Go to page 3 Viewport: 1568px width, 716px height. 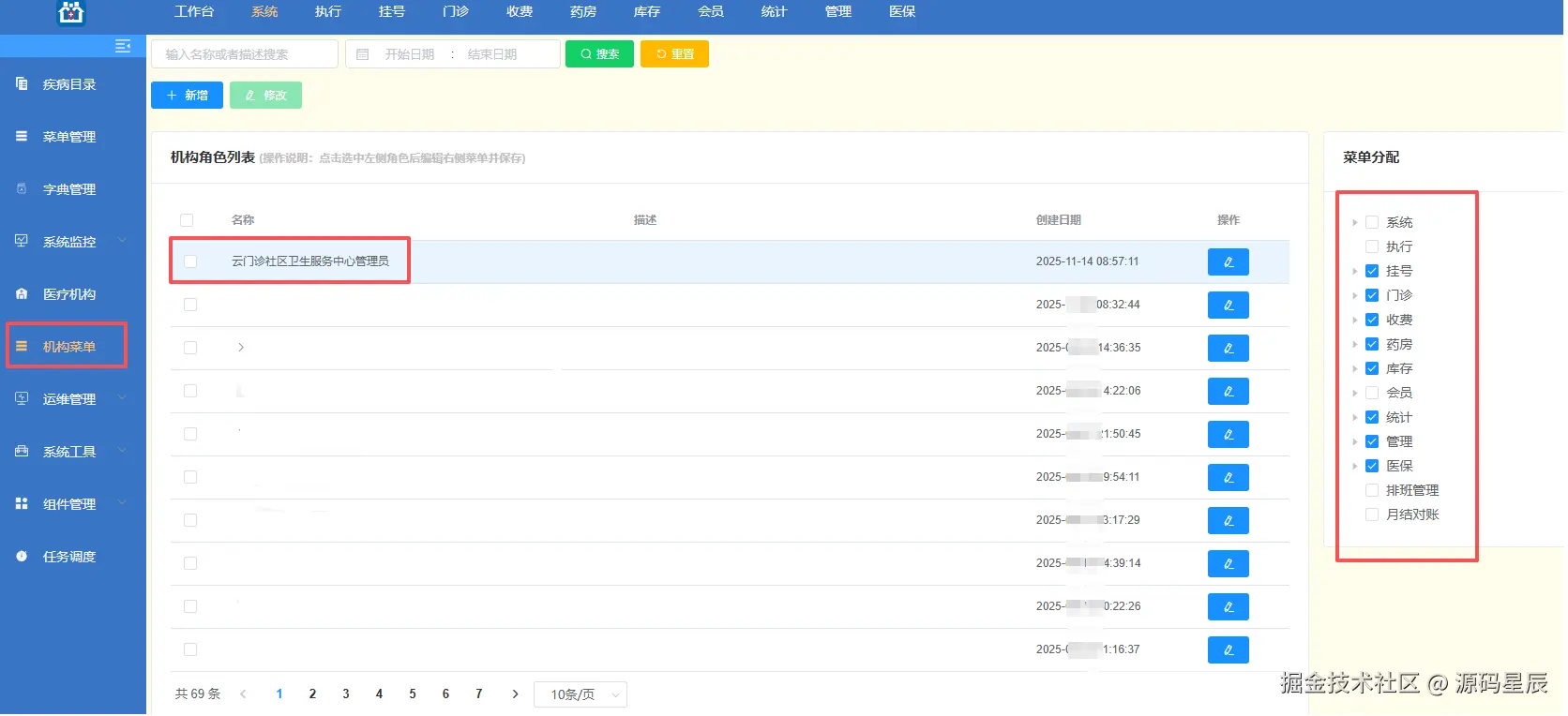[x=346, y=694]
